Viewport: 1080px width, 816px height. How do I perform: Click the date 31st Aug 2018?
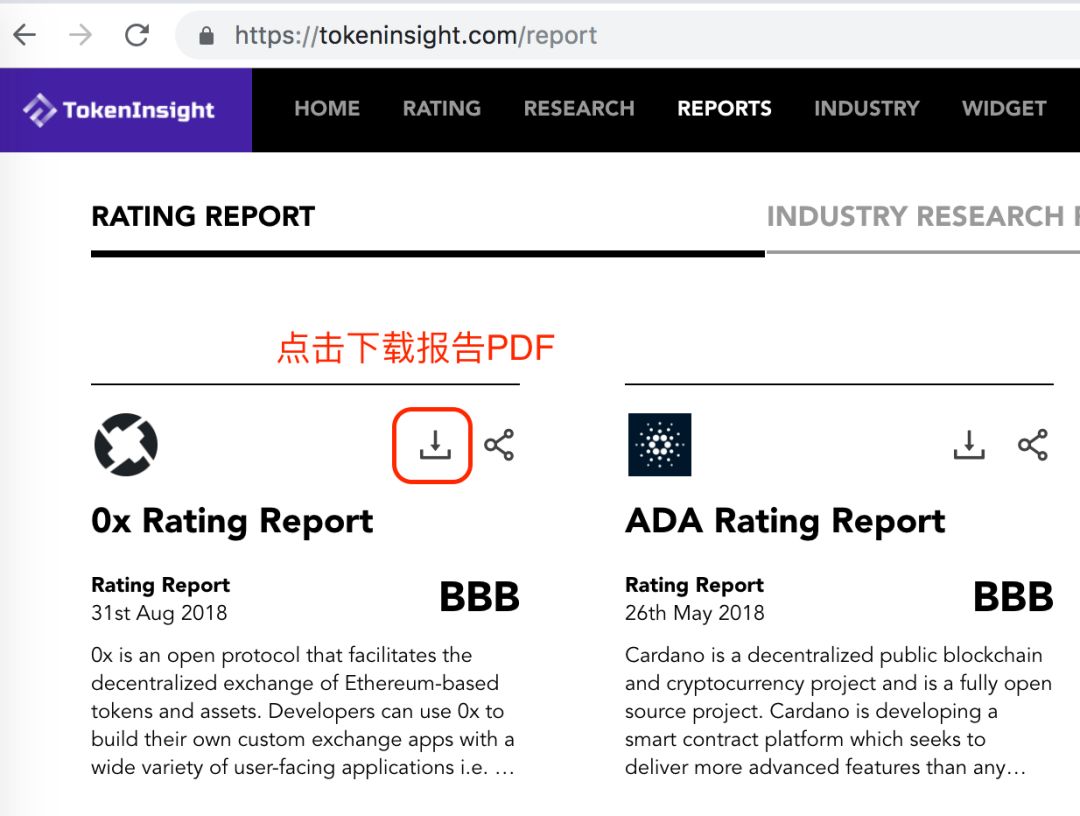[x=159, y=613]
